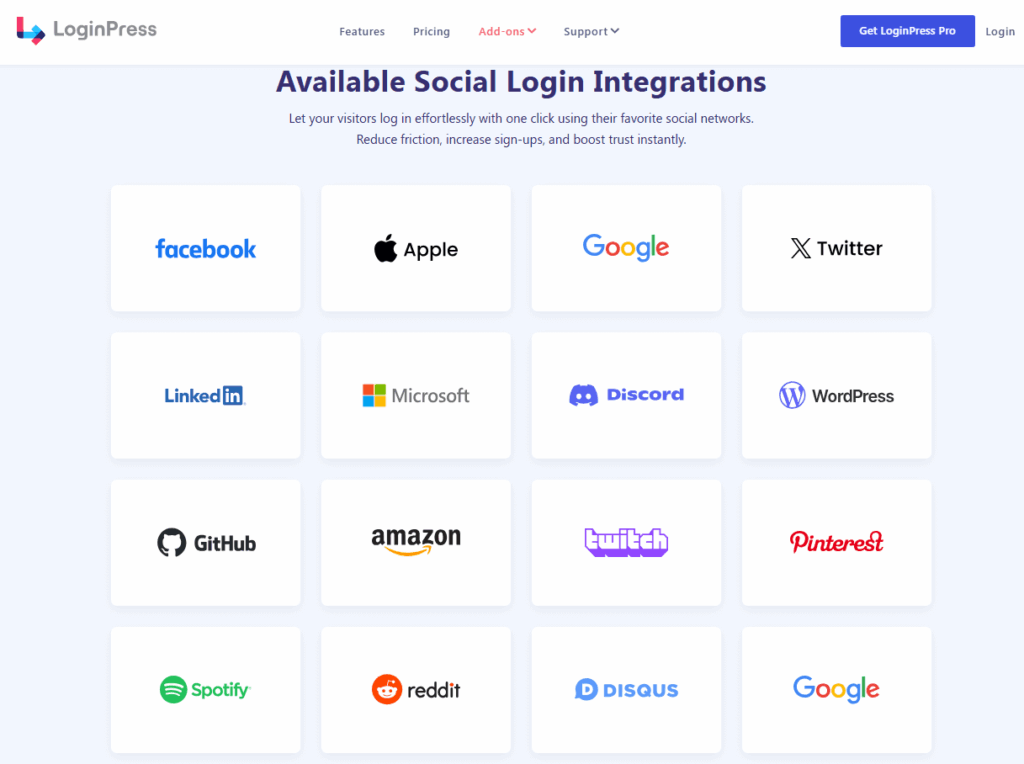Image resolution: width=1024 pixels, height=764 pixels.
Task: Open the Microsoft integration card
Action: click(x=416, y=396)
